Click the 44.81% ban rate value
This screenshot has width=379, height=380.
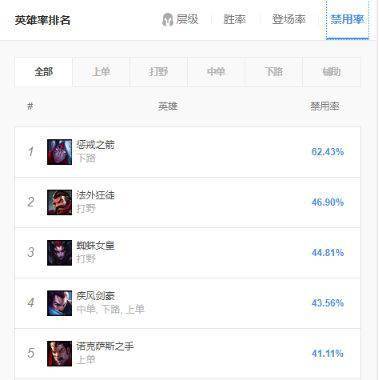(328, 253)
